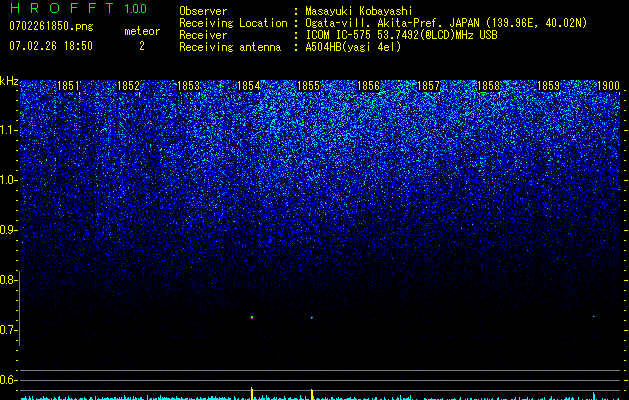Image resolution: width=629 pixels, height=400 pixels.
Task: Click the 1853 time marker
Action: point(189,86)
